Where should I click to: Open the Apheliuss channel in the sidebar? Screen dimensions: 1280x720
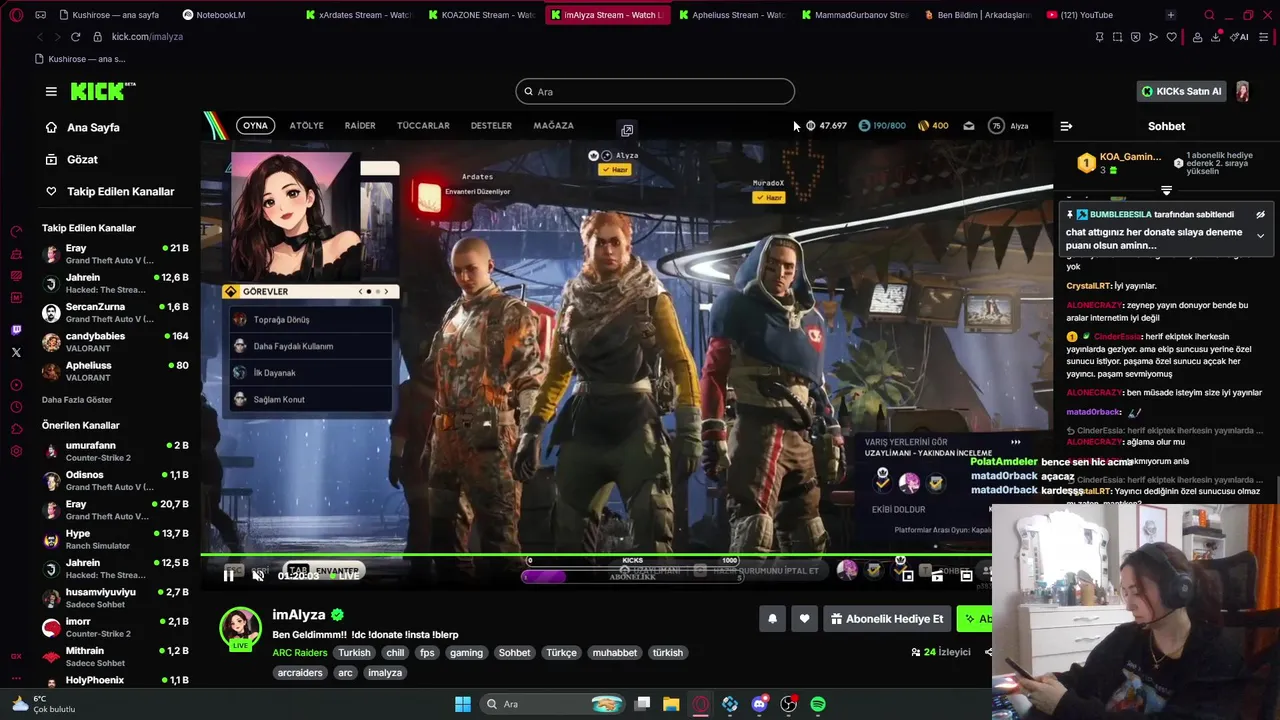point(115,371)
